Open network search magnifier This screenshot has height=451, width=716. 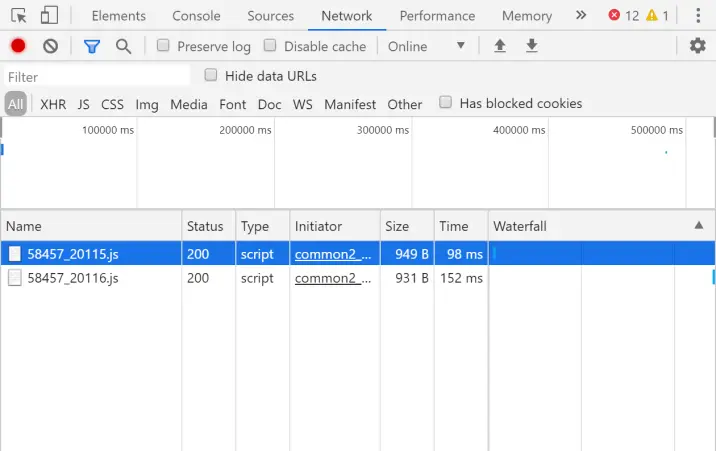123,46
